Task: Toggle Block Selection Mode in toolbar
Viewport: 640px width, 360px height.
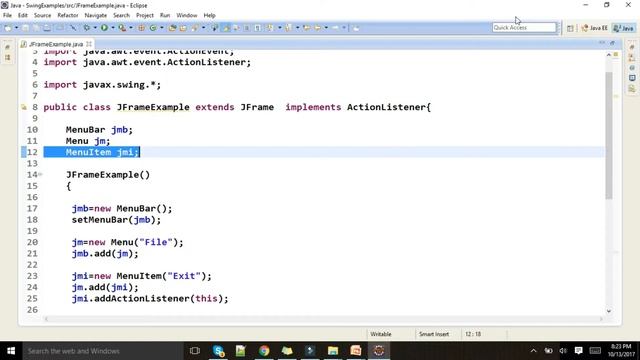Action: [246, 28]
